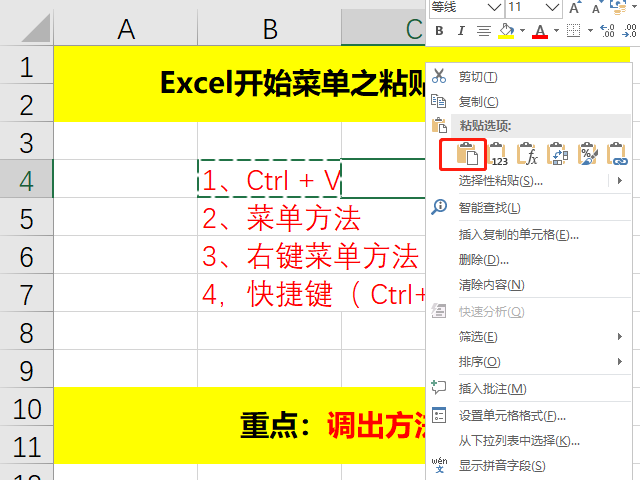Click the Bold button in mini toolbar
The width and height of the screenshot is (640, 480).
click(x=439, y=31)
